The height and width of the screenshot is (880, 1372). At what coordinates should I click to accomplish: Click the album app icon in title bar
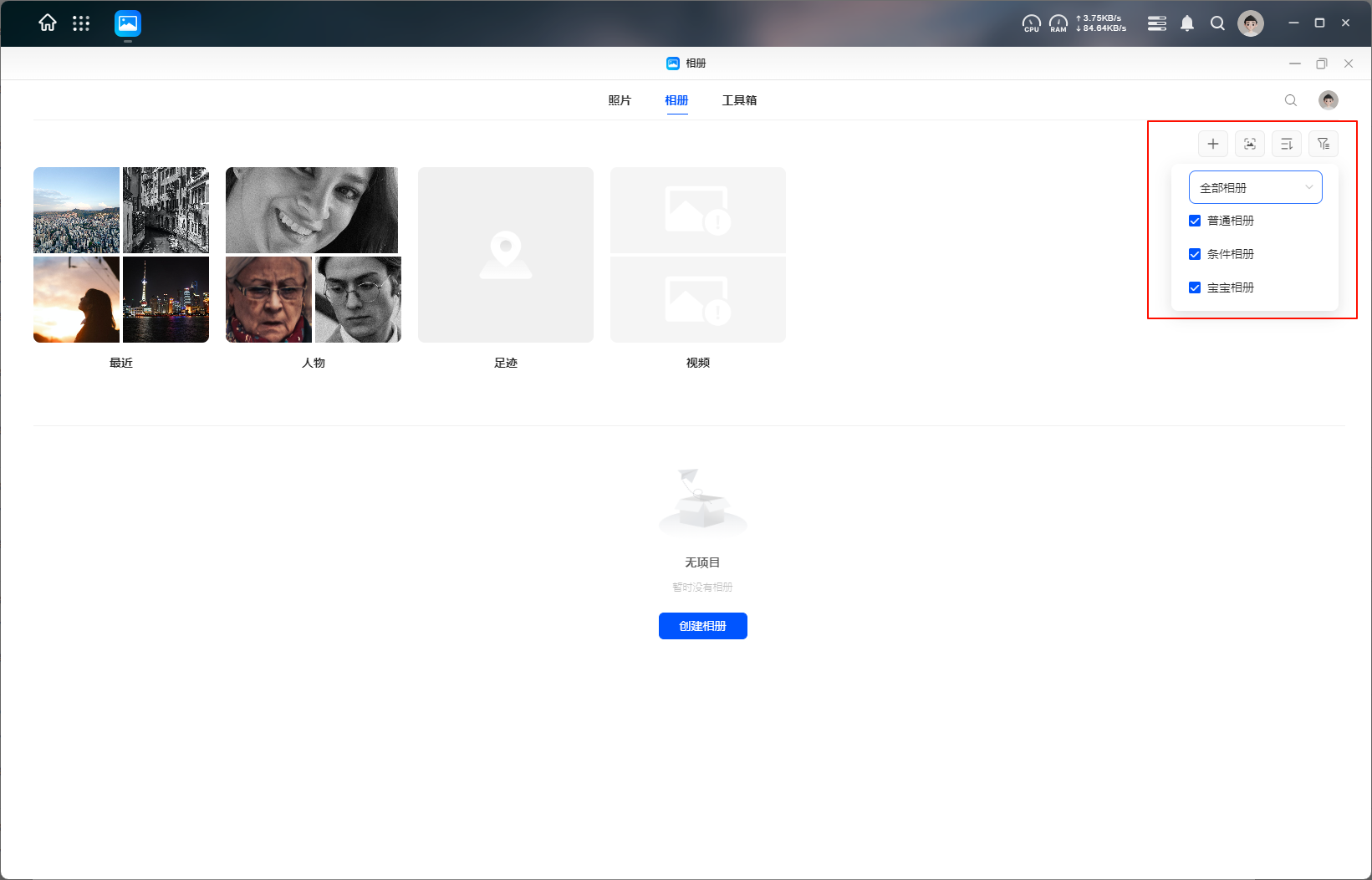tap(673, 64)
